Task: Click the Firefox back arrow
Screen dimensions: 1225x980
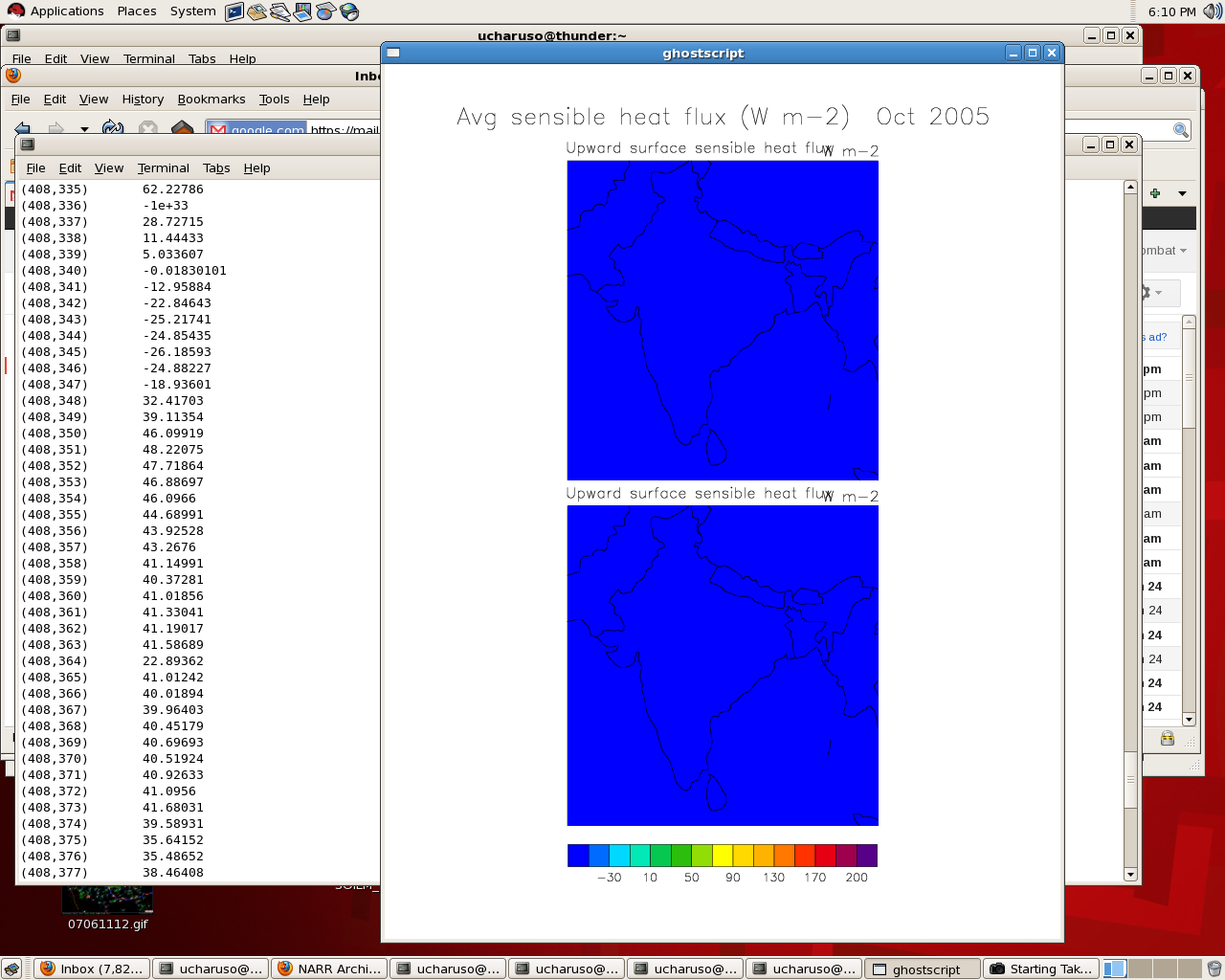Action: (23, 128)
